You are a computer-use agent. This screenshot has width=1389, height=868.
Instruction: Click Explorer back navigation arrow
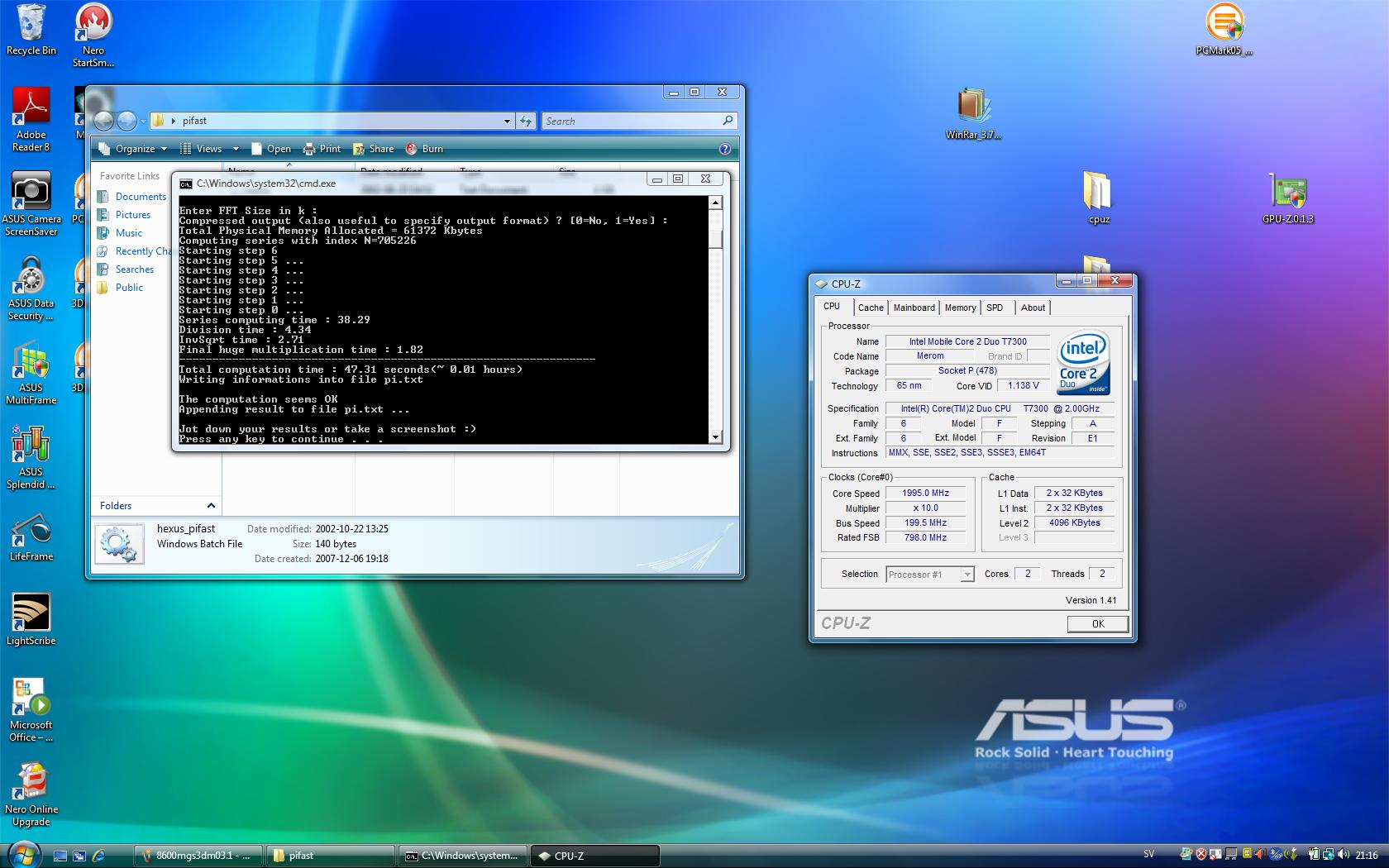click(103, 121)
